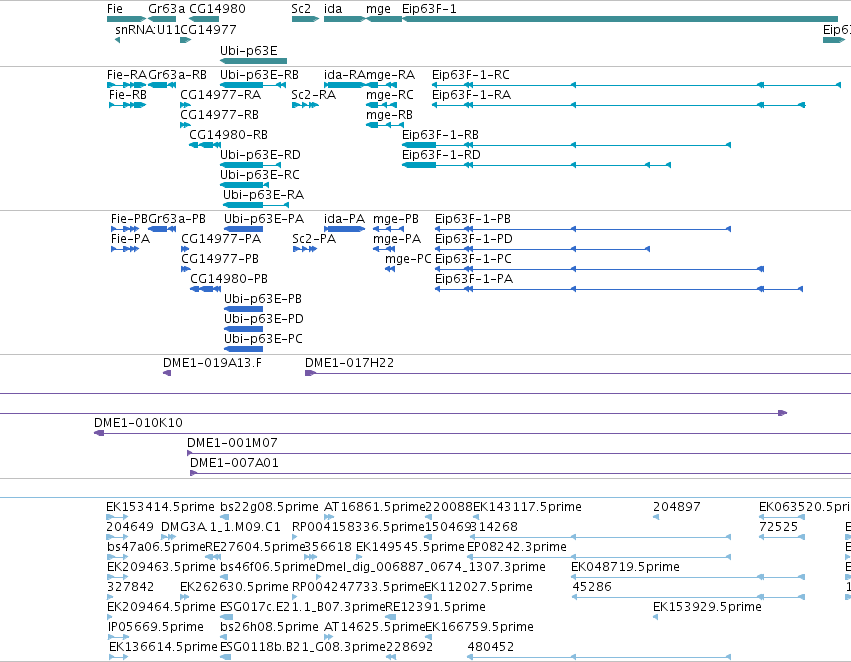Select the DME1-007A01 clone
Viewport: 851px width, 662px height.
(520, 473)
